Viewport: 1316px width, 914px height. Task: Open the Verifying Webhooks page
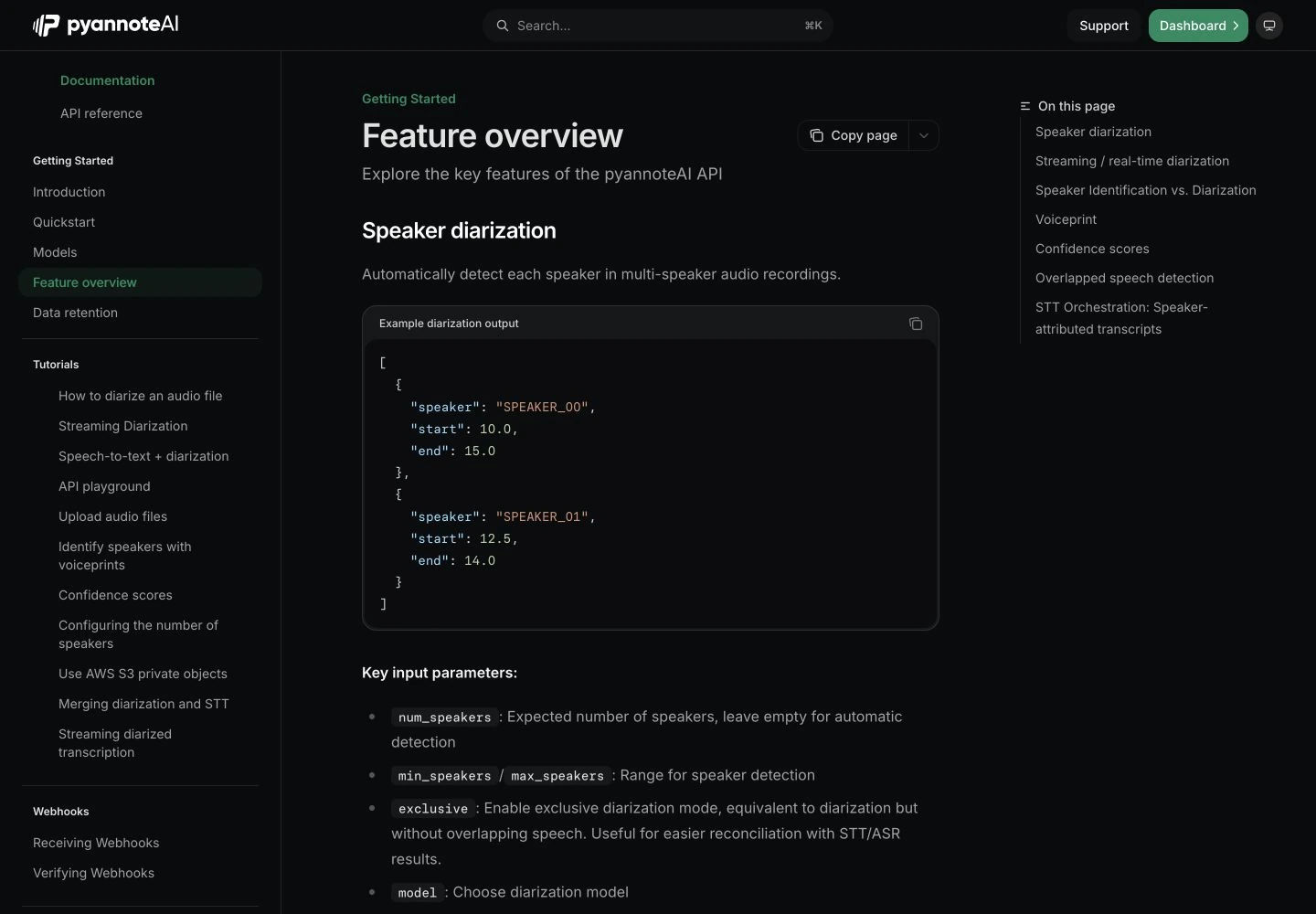[x=93, y=873]
